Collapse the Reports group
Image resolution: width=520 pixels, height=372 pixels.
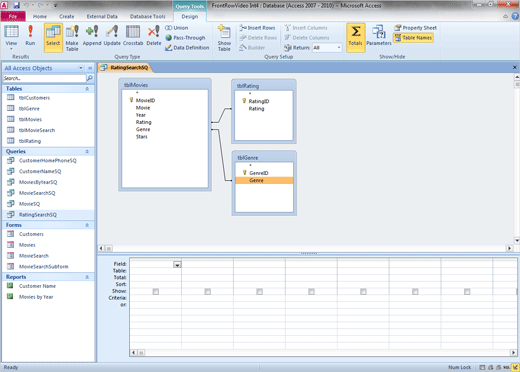[x=87, y=277]
